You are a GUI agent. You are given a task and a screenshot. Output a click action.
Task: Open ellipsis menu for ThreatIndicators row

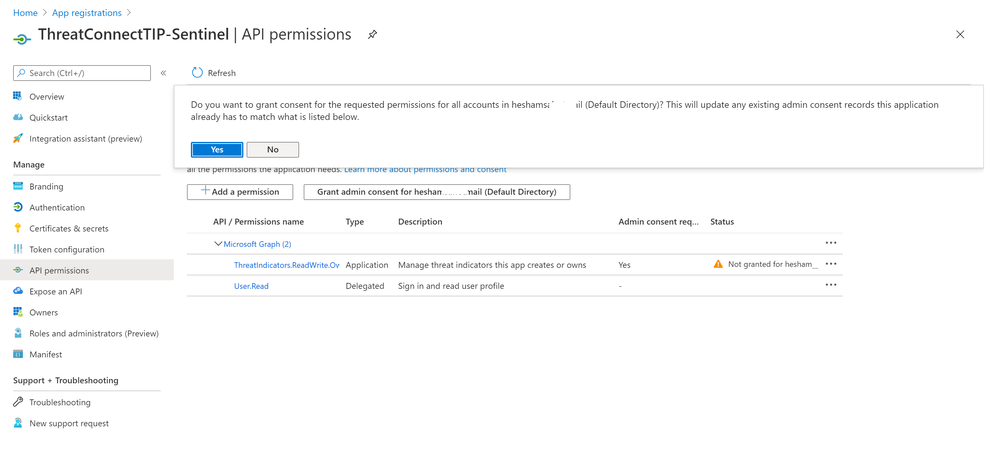(831, 264)
